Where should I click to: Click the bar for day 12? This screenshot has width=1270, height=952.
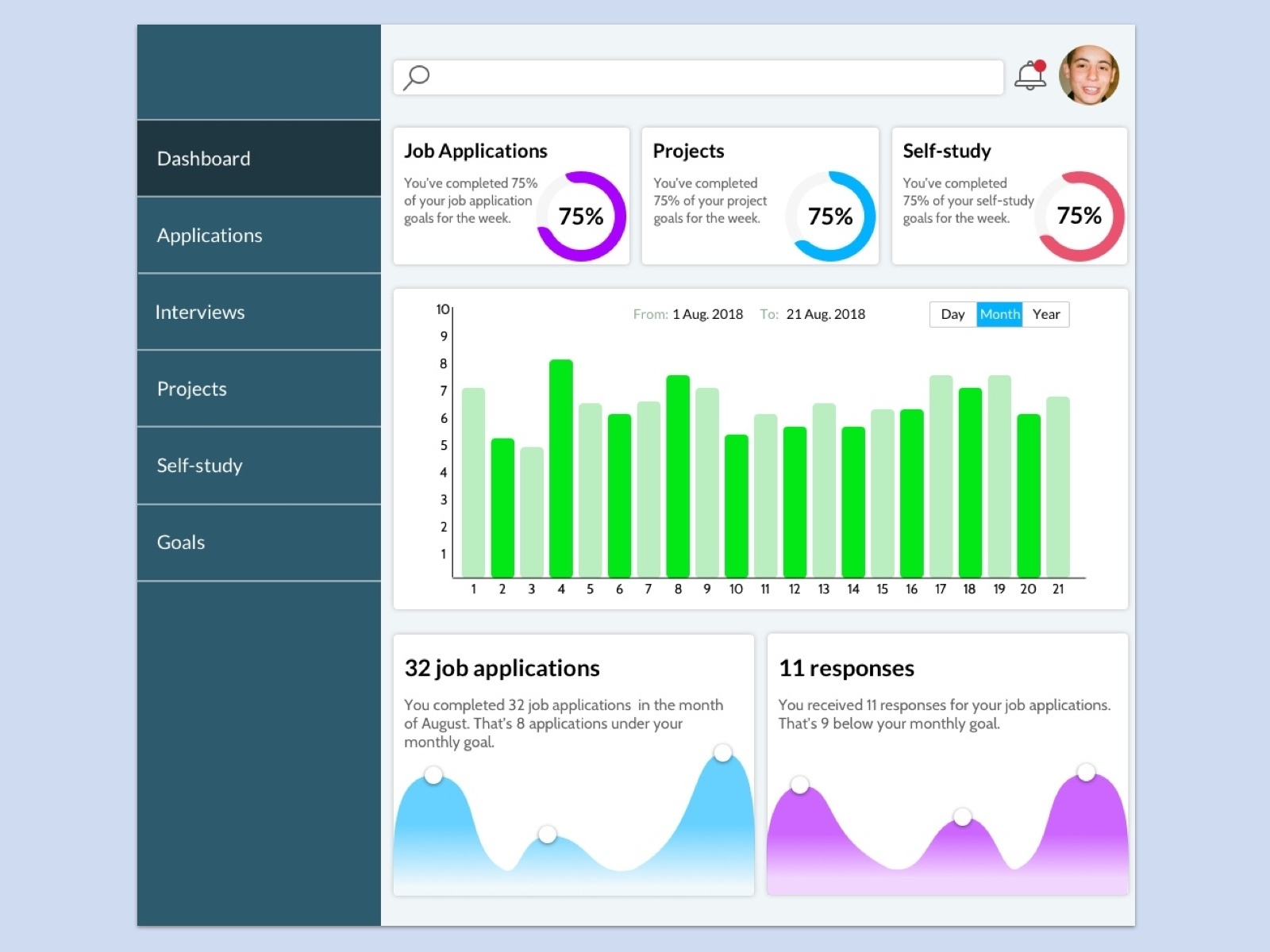[x=795, y=502]
